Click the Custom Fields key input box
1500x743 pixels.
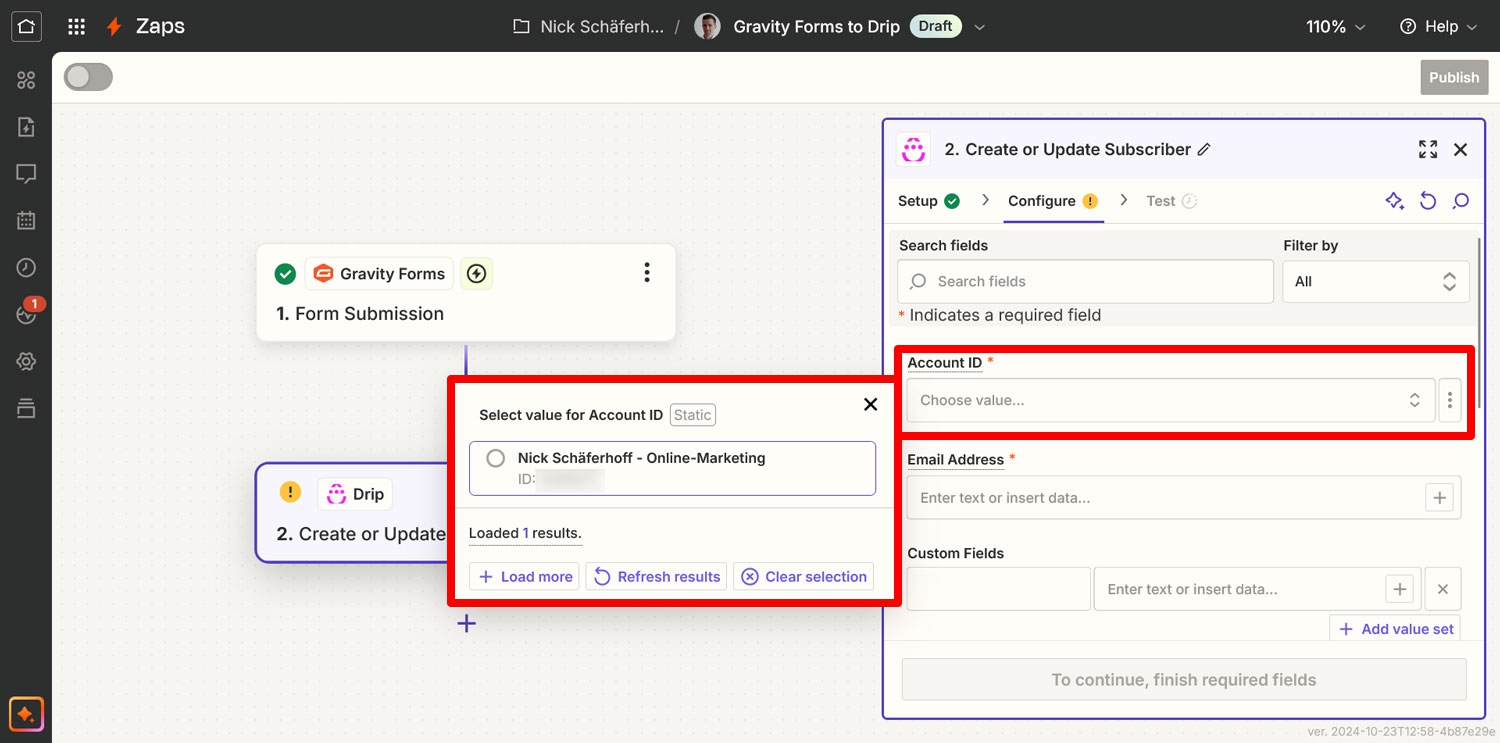point(998,589)
